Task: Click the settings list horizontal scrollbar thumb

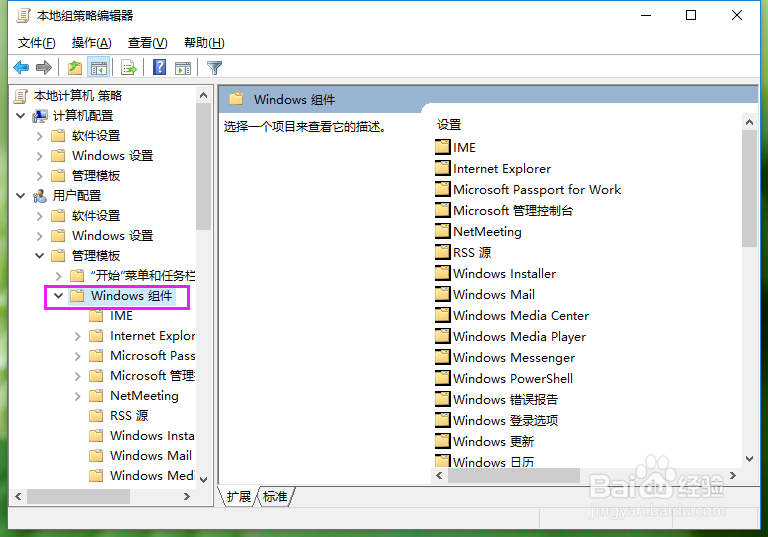Action: point(514,475)
